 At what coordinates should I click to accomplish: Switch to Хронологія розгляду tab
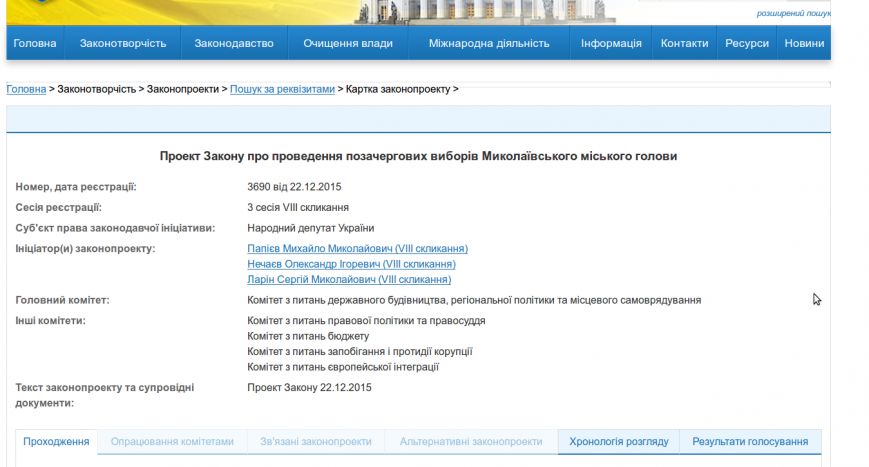click(619, 442)
